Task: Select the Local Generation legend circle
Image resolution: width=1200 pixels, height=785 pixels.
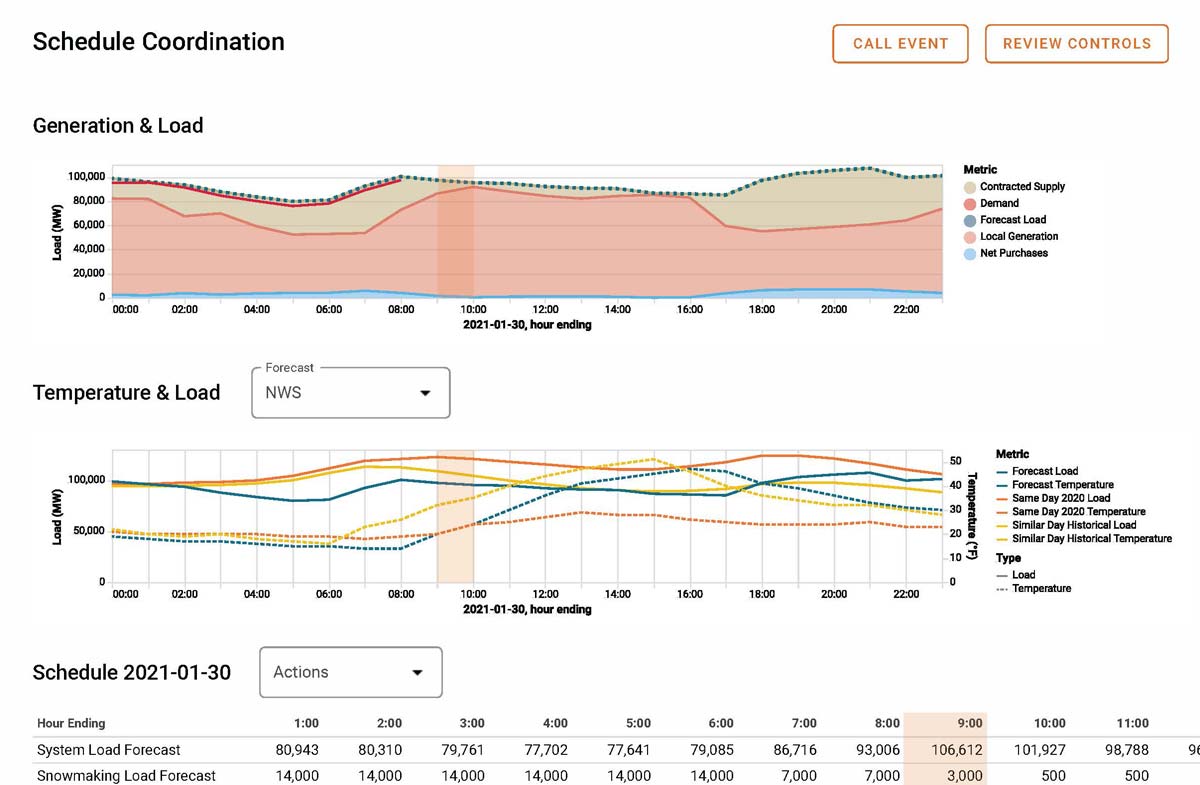Action: click(970, 237)
